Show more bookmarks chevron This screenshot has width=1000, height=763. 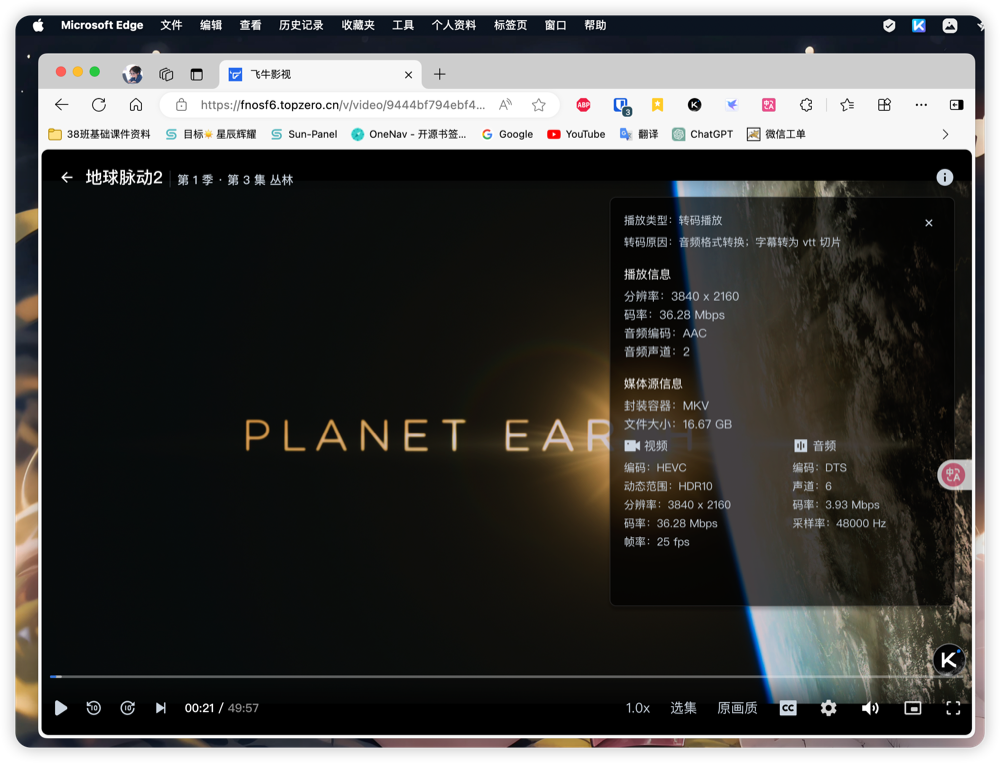tap(945, 134)
